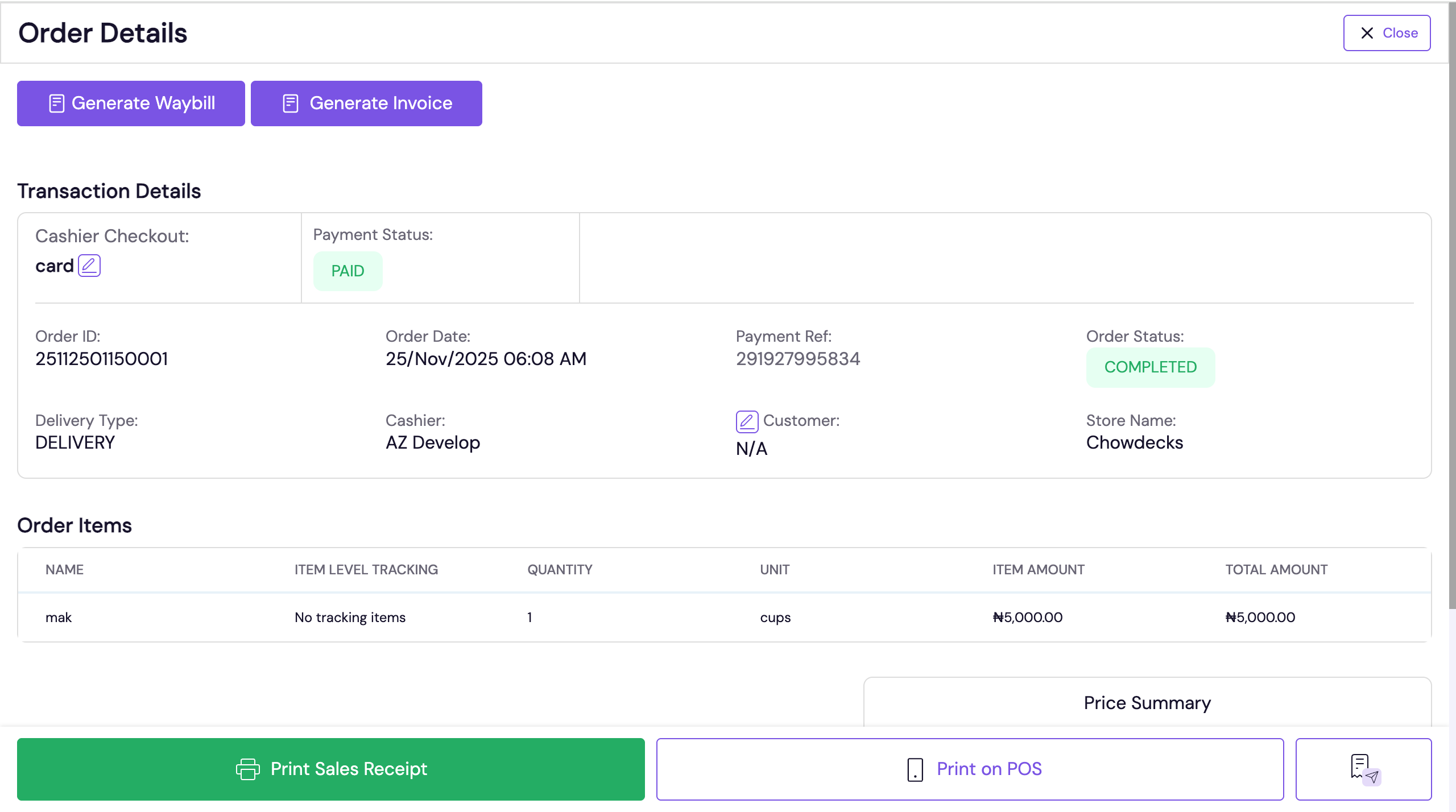Click the printer icon on Print Sales Receipt
1456x812 pixels.
pyautogui.click(x=248, y=769)
